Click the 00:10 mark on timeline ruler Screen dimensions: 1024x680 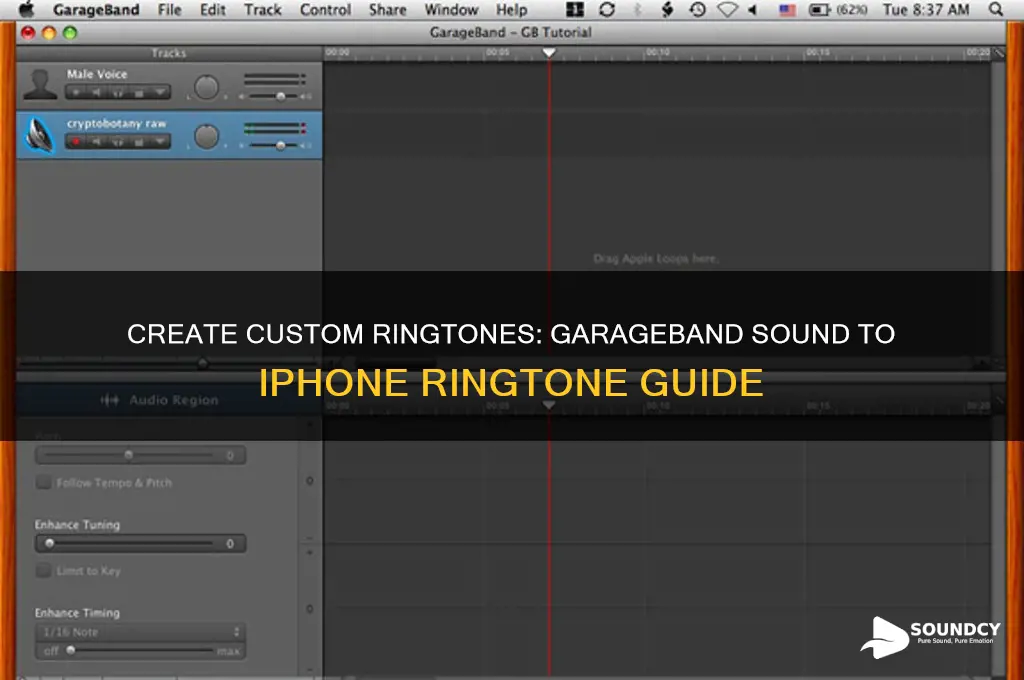tap(657, 52)
